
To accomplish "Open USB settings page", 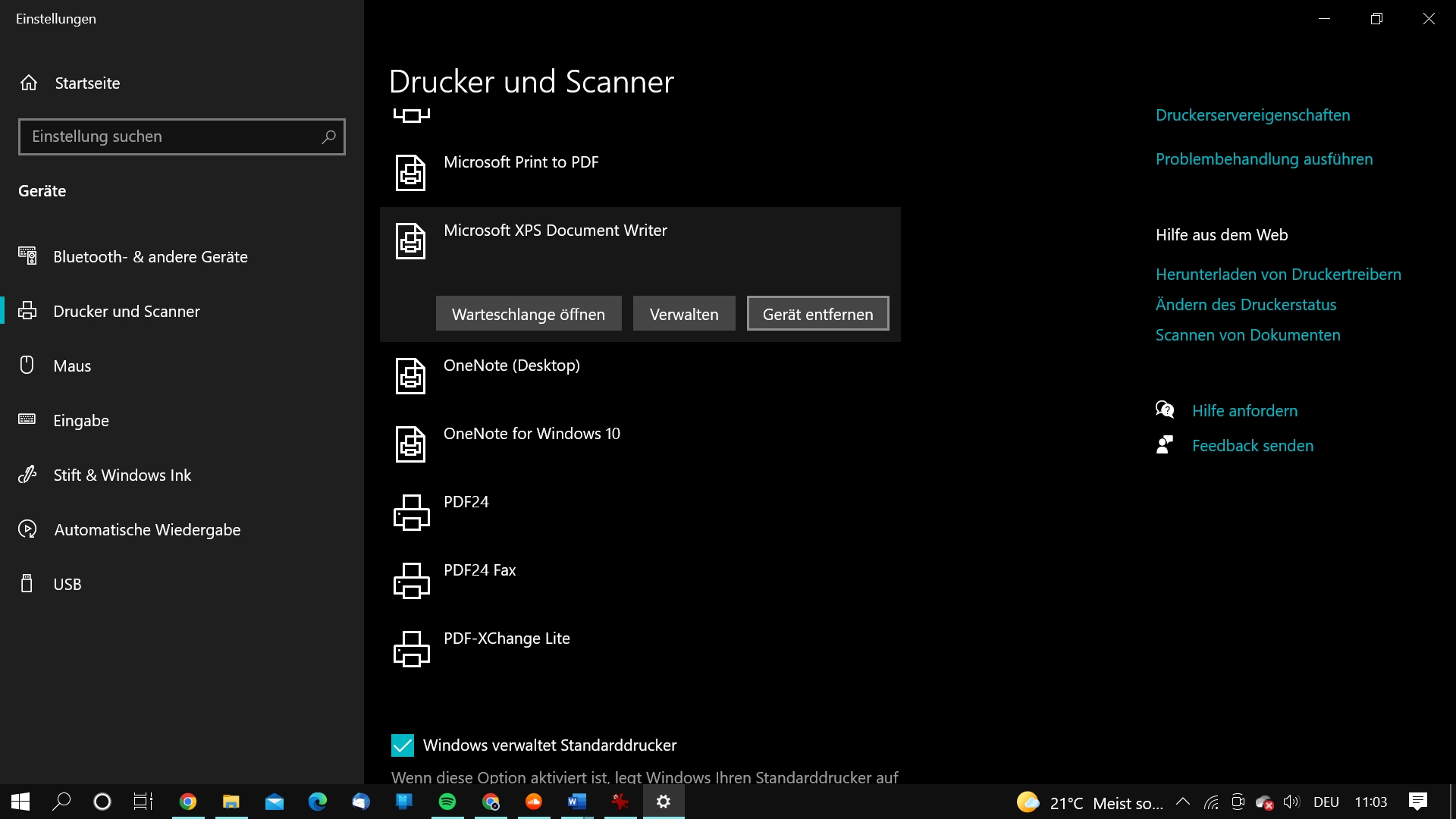I will click(x=182, y=584).
